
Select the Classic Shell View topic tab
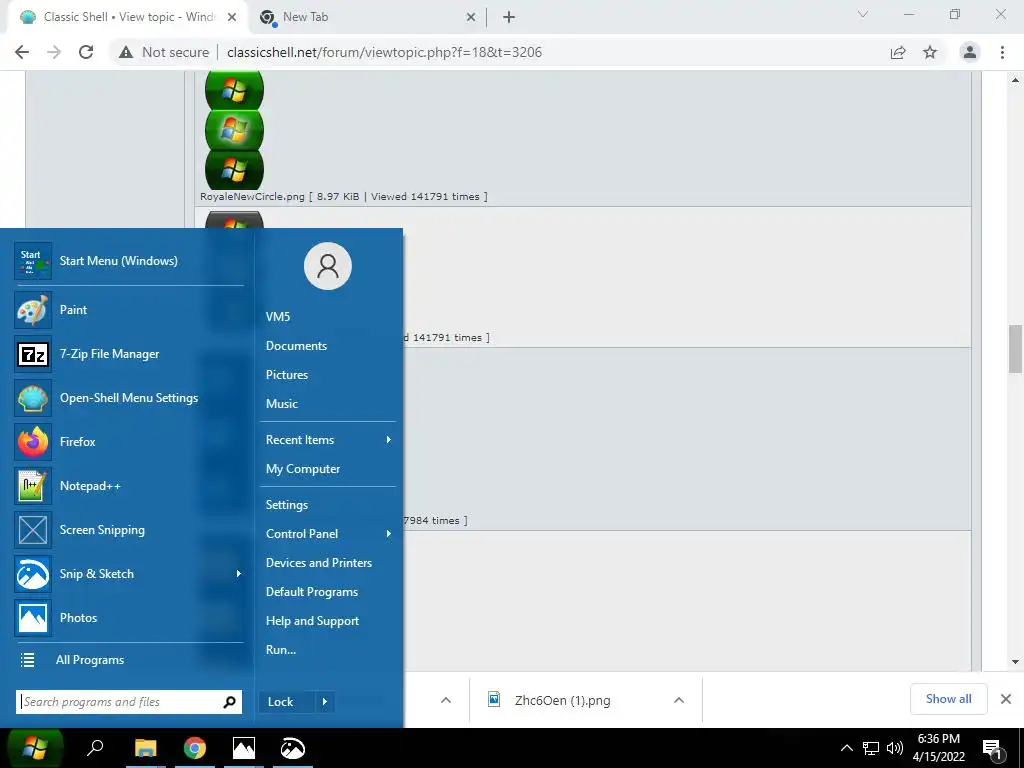(x=128, y=18)
